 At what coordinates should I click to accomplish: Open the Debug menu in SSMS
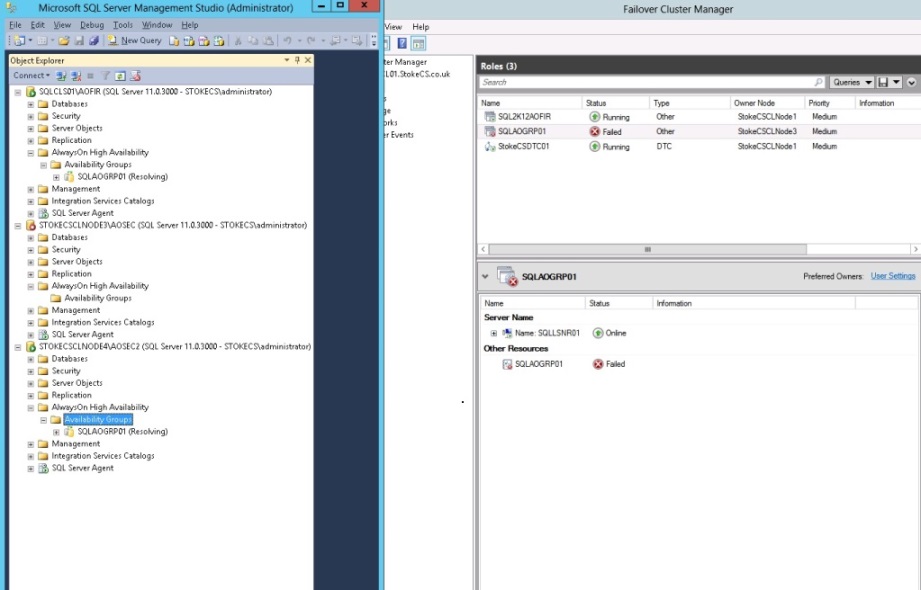coord(92,25)
